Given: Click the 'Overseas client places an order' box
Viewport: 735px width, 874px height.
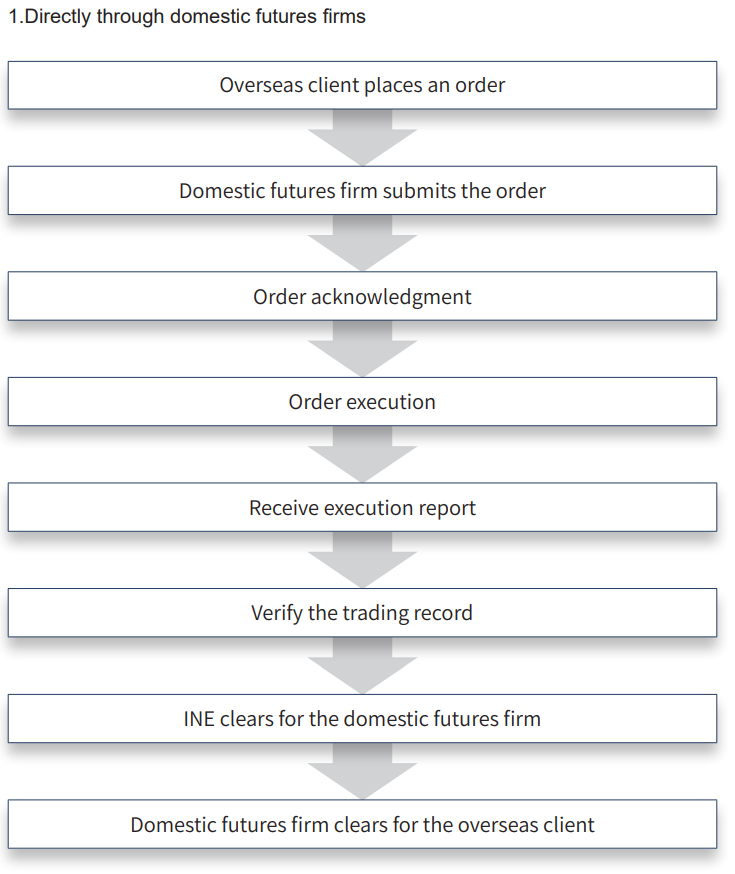Looking at the screenshot, I should point(362,85).
